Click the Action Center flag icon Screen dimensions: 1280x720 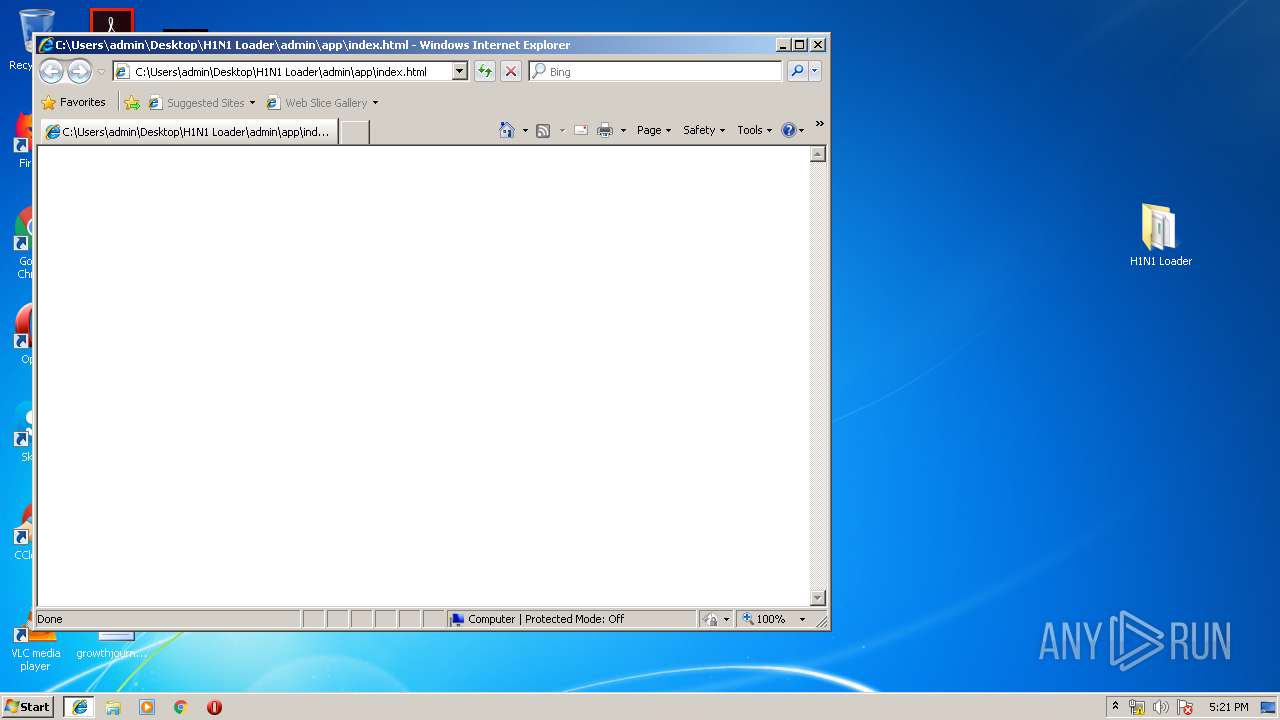(1185, 707)
